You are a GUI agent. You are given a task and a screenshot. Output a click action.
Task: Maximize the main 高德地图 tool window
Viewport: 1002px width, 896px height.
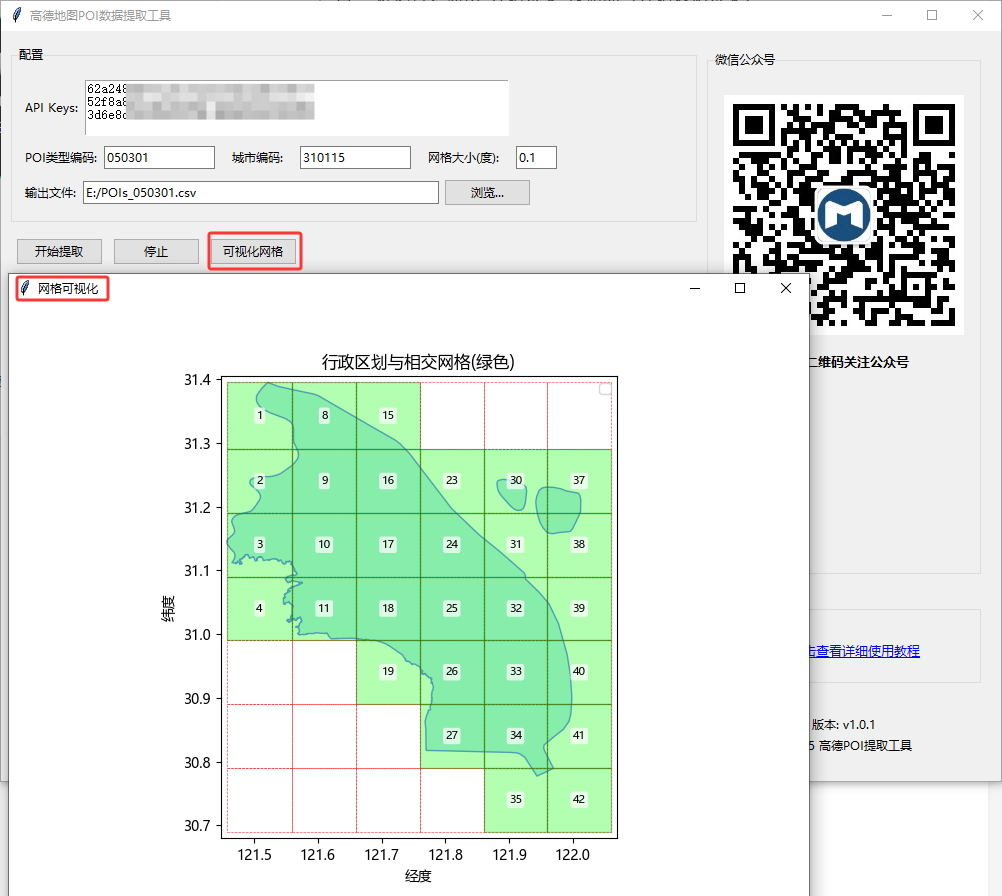(x=932, y=15)
